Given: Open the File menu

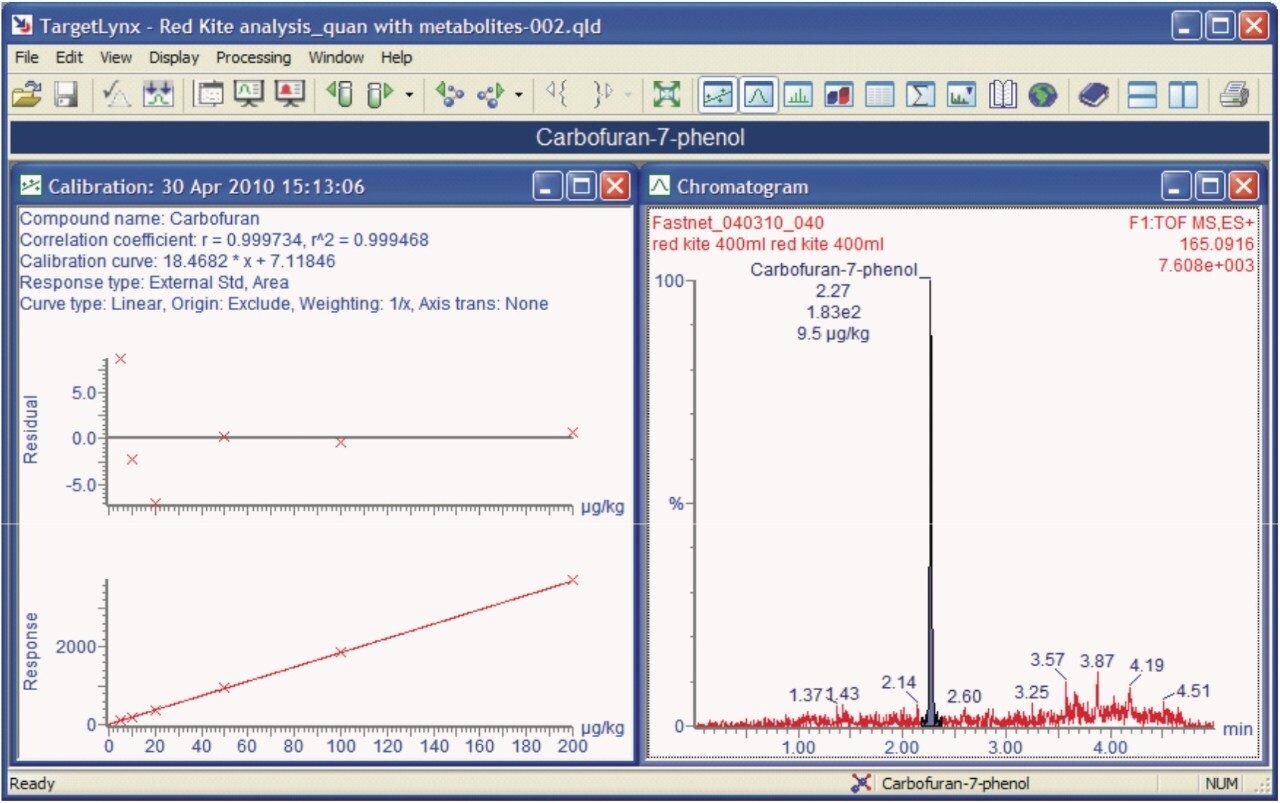Looking at the screenshot, I should coord(26,57).
